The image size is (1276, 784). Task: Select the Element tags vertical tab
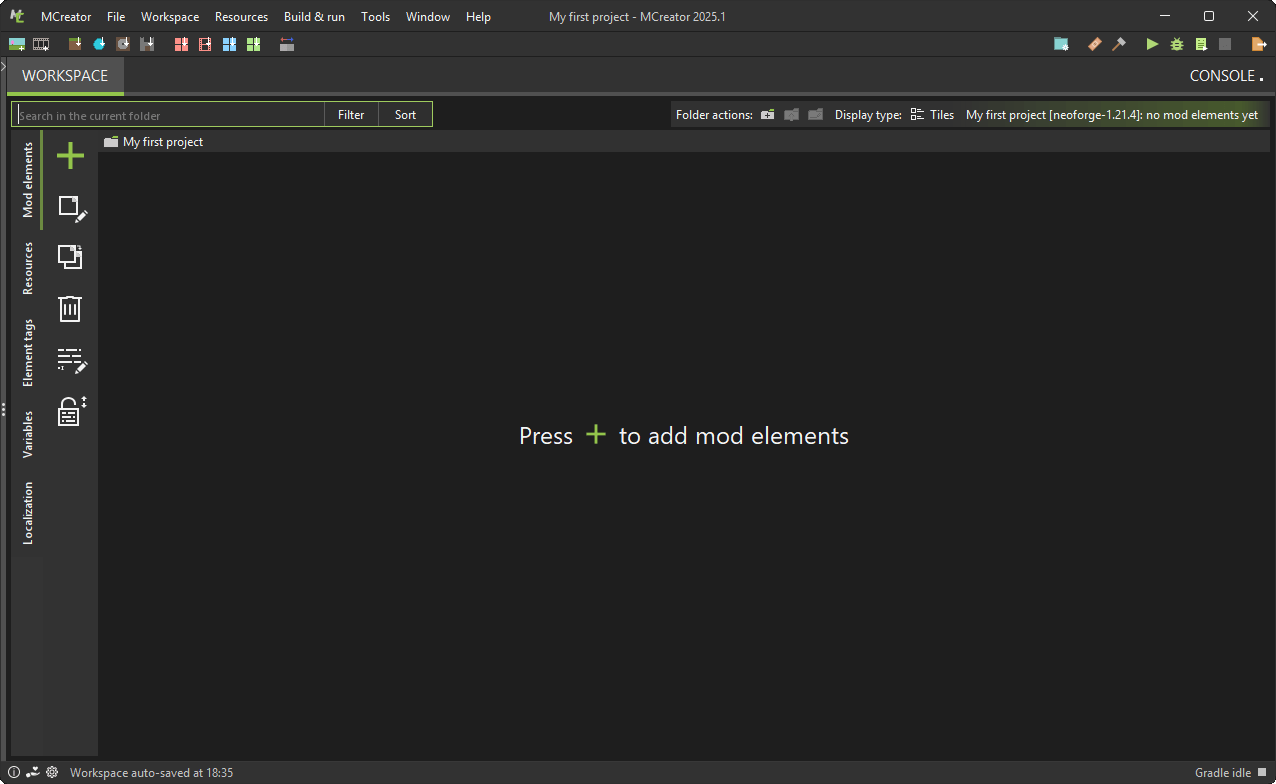28,352
